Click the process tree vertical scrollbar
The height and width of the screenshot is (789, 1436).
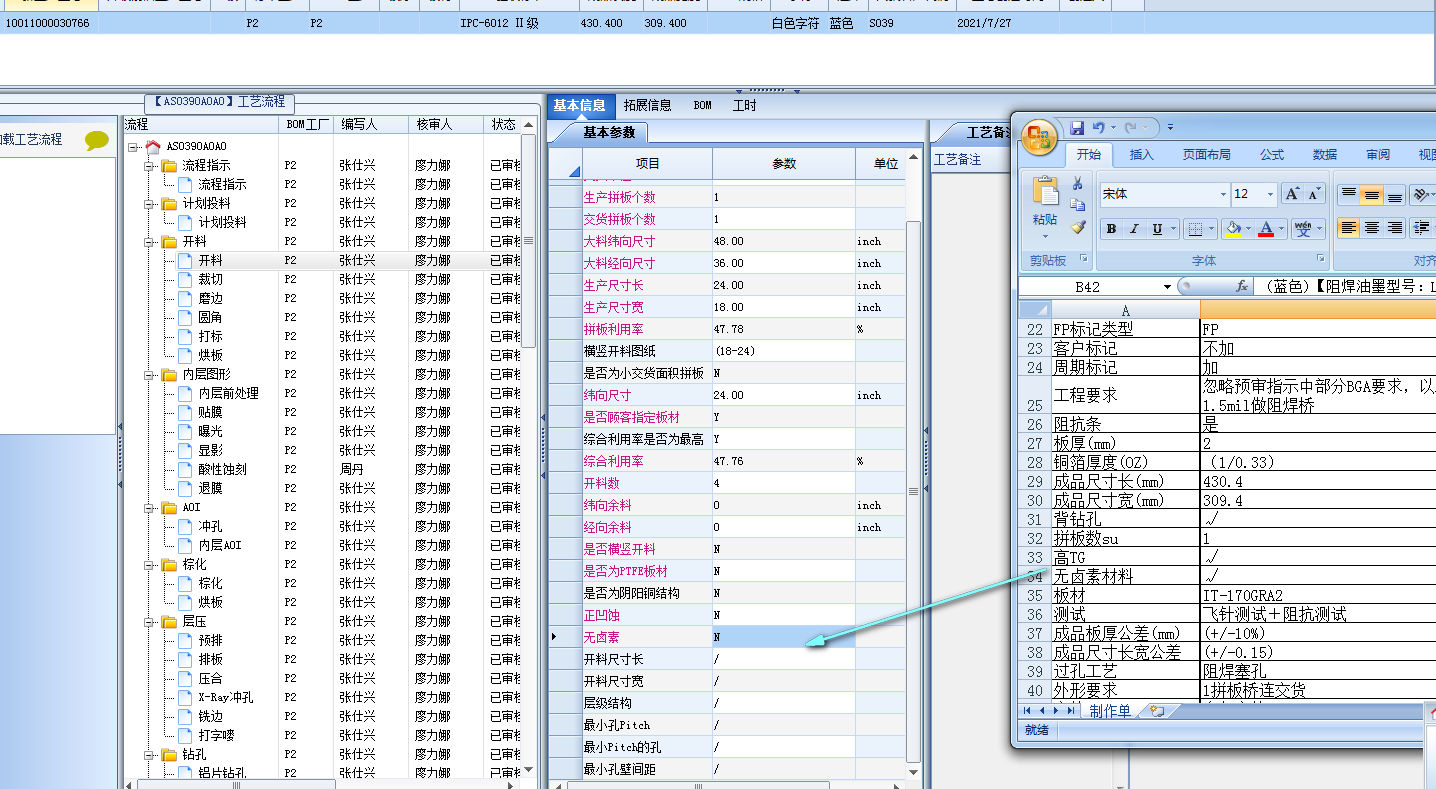pos(529,240)
